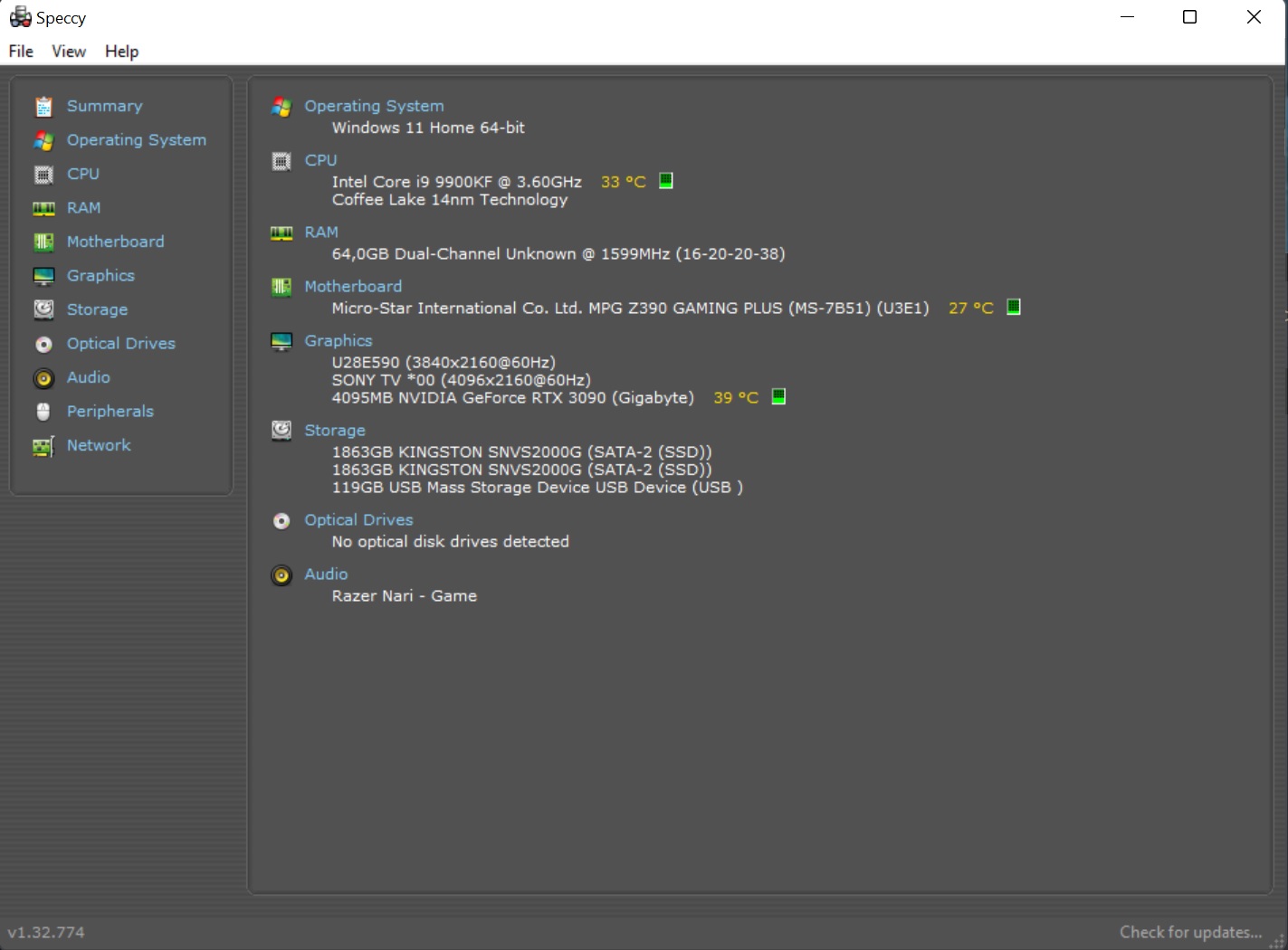
Task: Click the green motherboard temperature indicator icon
Action: tap(1014, 307)
